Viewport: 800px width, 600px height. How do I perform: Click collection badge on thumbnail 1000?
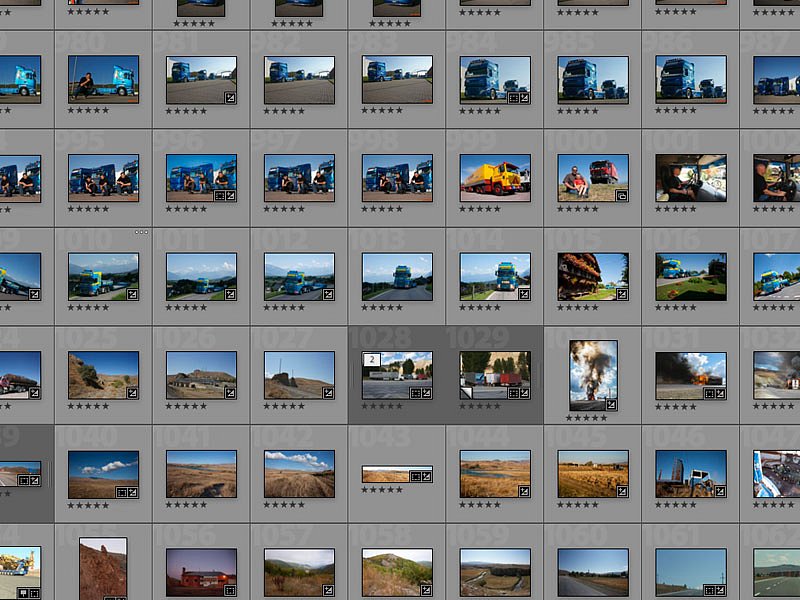pyautogui.click(x=622, y=195)
